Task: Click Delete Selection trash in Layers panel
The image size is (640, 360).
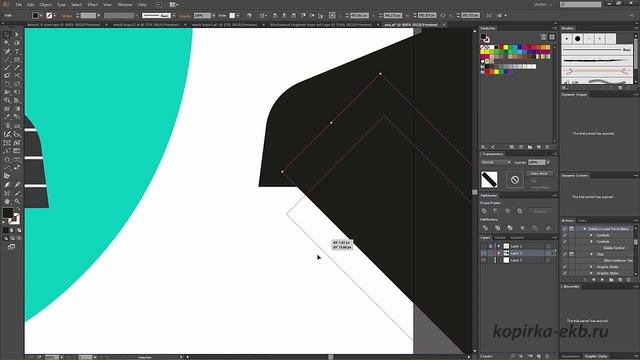Action: click(547, 356)
